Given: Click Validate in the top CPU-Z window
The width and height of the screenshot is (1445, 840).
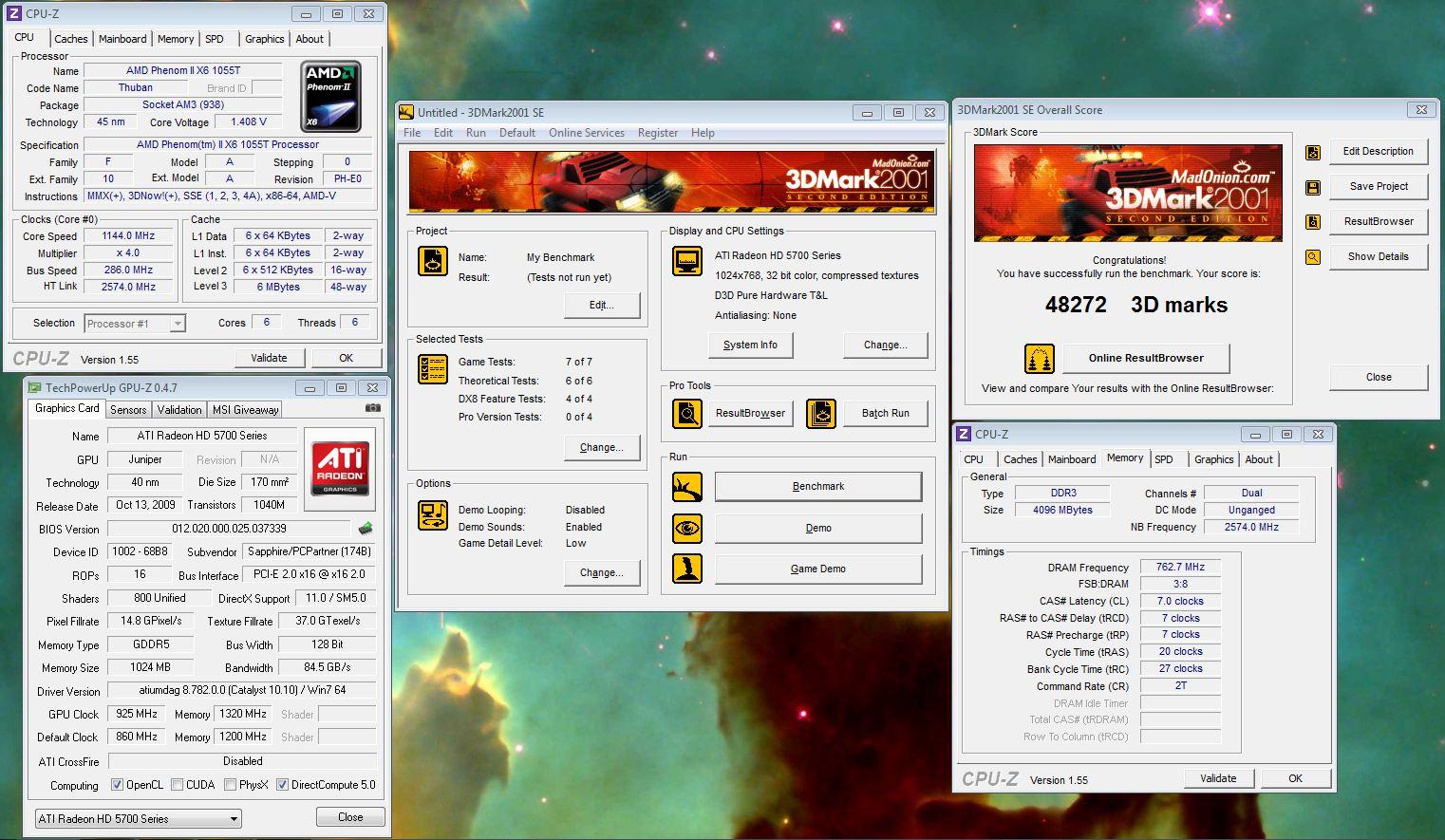Looking at the screenshot, I should pos(269,358).
